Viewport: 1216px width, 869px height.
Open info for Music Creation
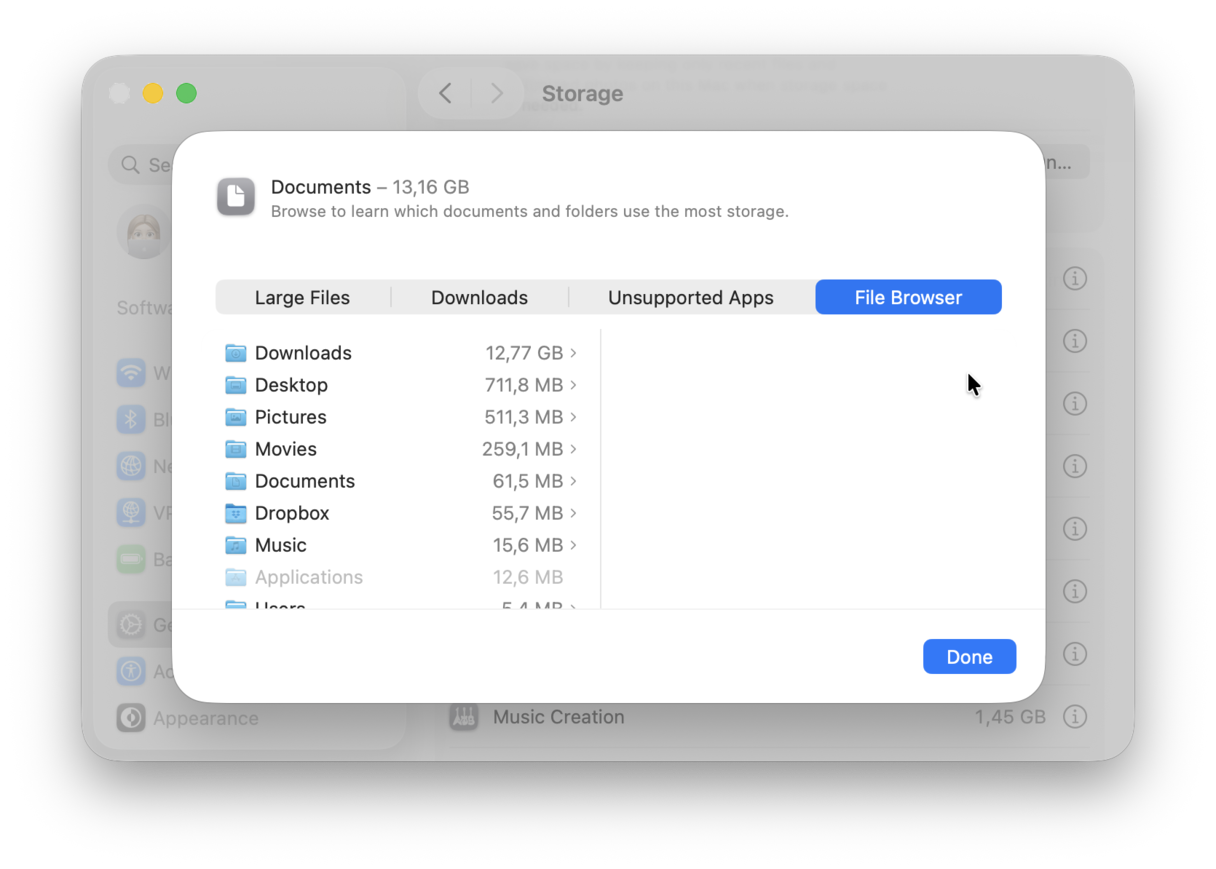(x=1074, y=716)
